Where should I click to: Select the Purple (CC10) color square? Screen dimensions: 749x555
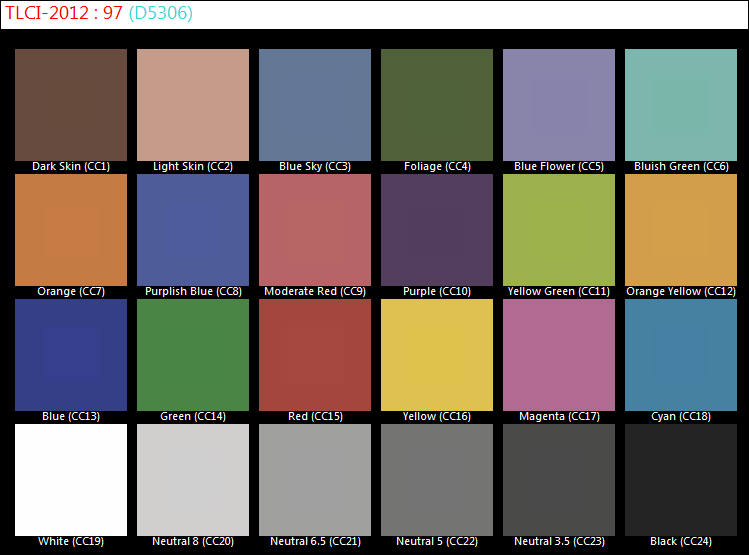tap(437, 229)
